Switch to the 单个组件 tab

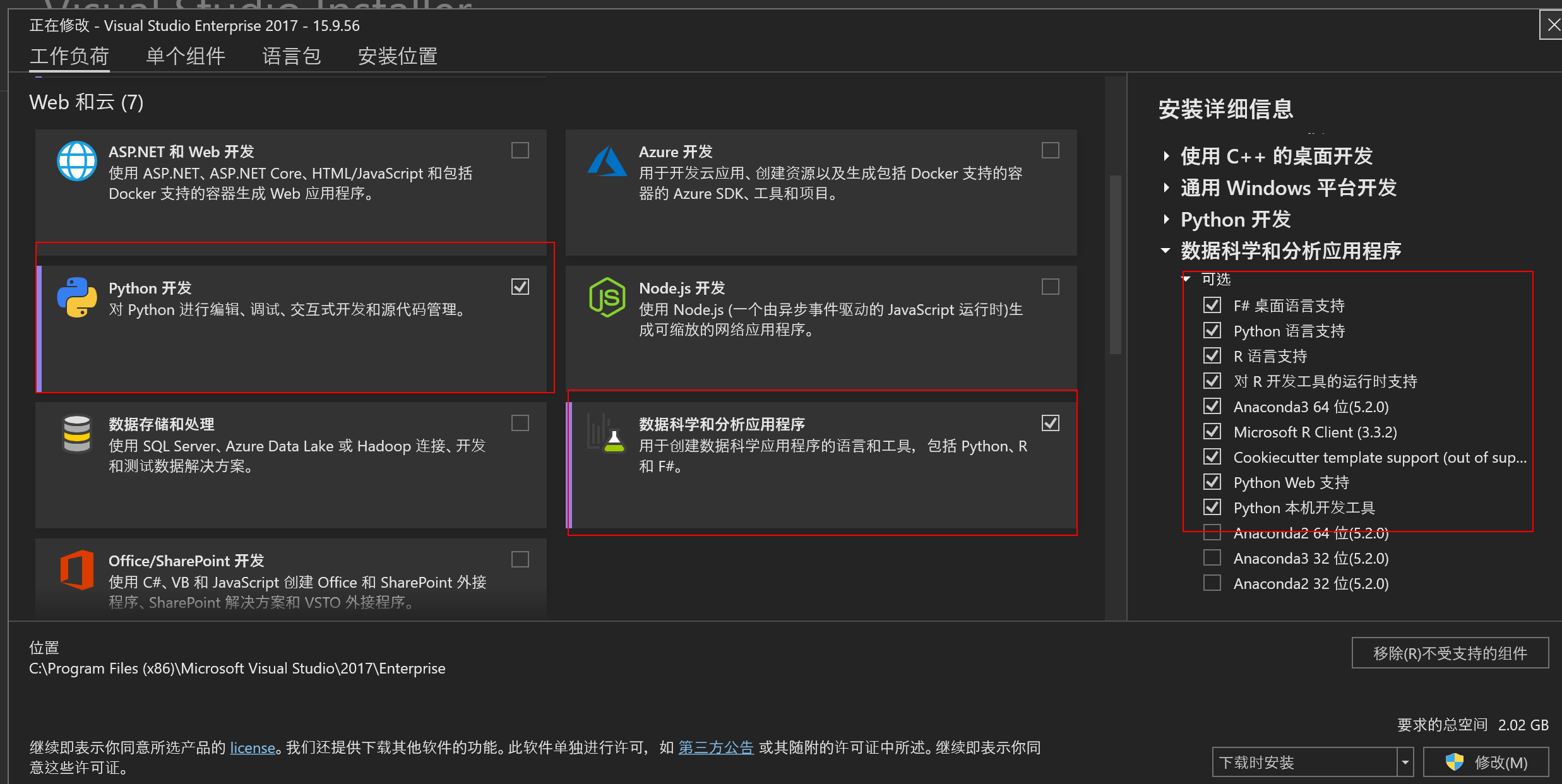(186, 56)
